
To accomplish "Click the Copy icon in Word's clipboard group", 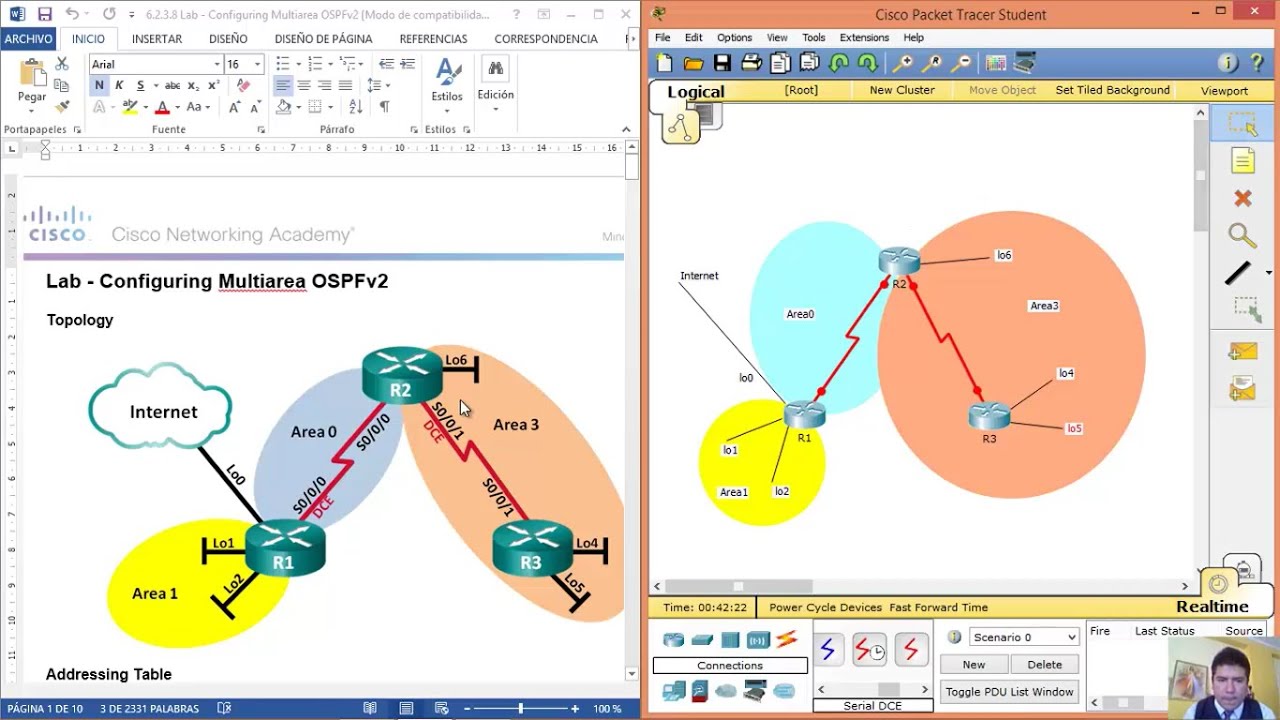I will [x=62, y=85].
